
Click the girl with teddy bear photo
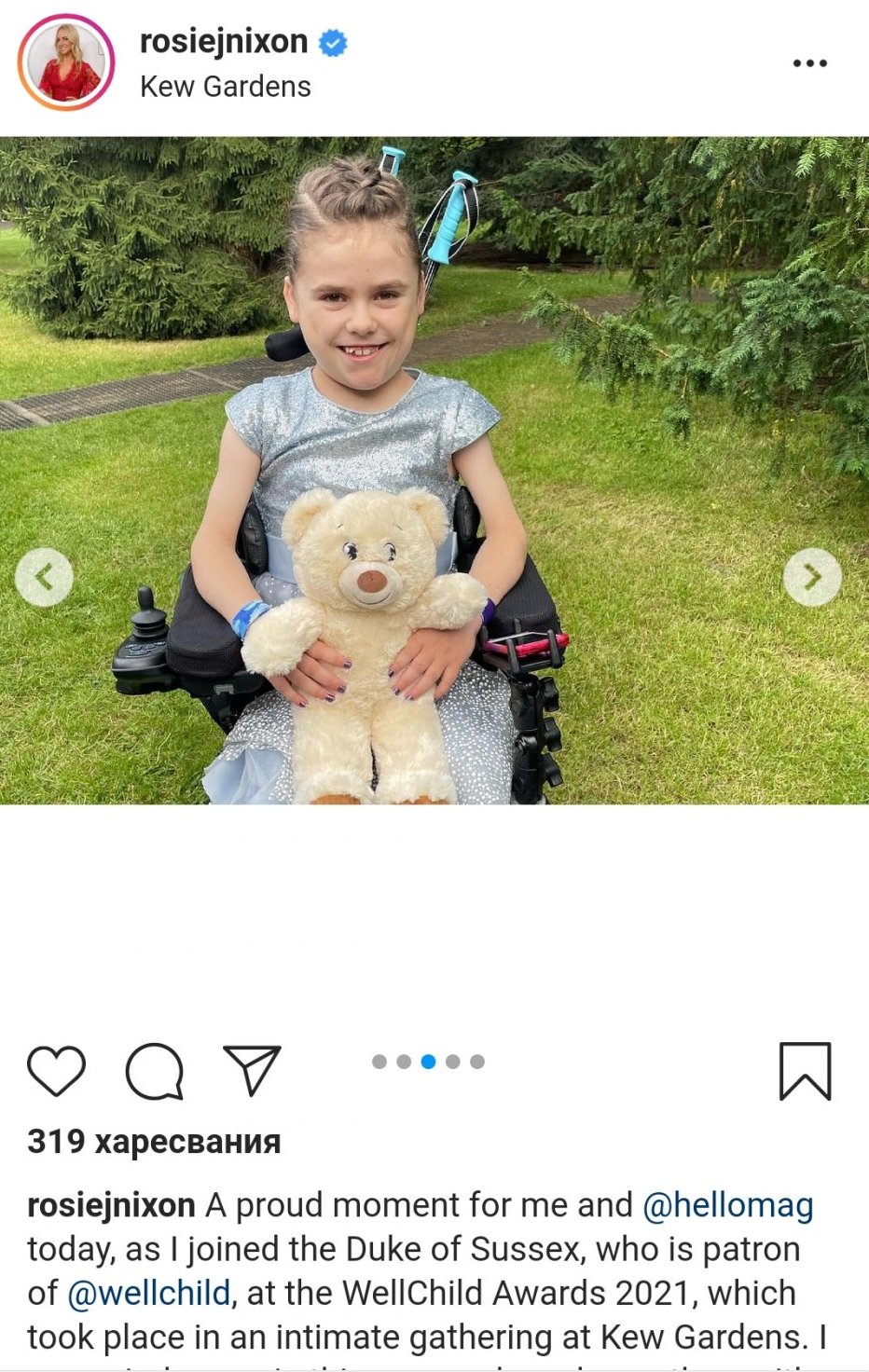(x=434, y=471)
